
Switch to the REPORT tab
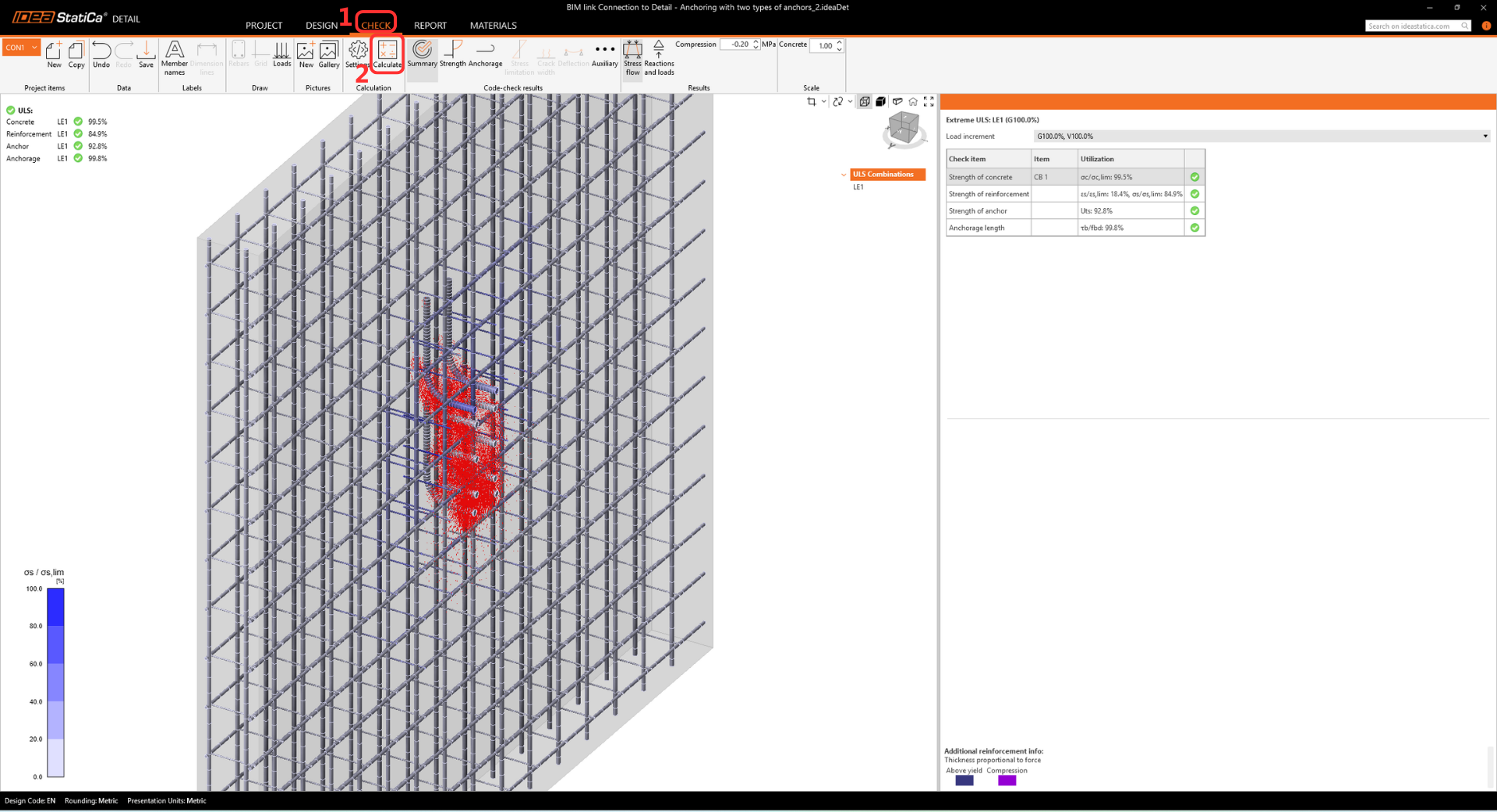pos(430,26)
